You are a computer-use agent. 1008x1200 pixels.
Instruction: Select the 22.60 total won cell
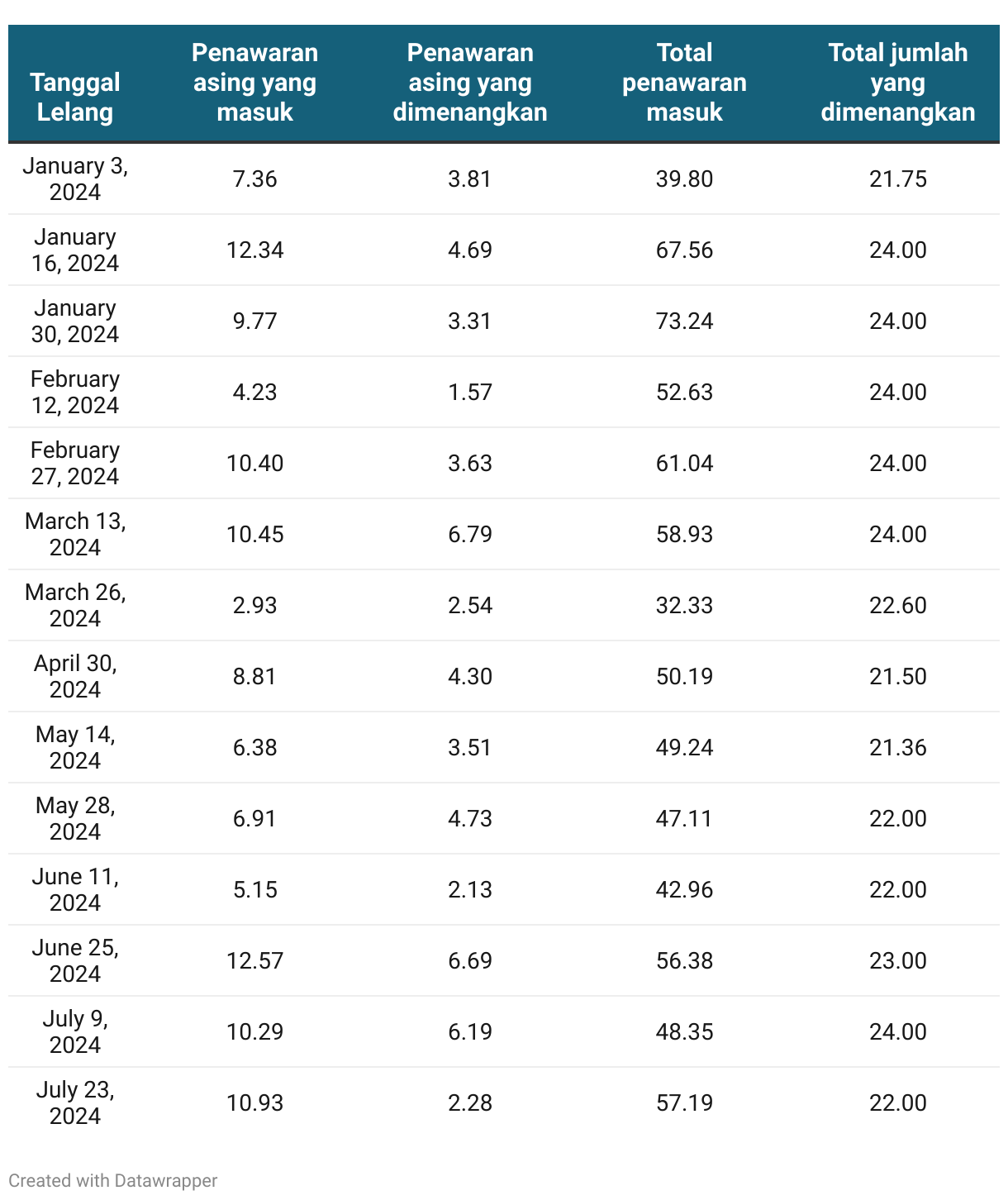898,606
